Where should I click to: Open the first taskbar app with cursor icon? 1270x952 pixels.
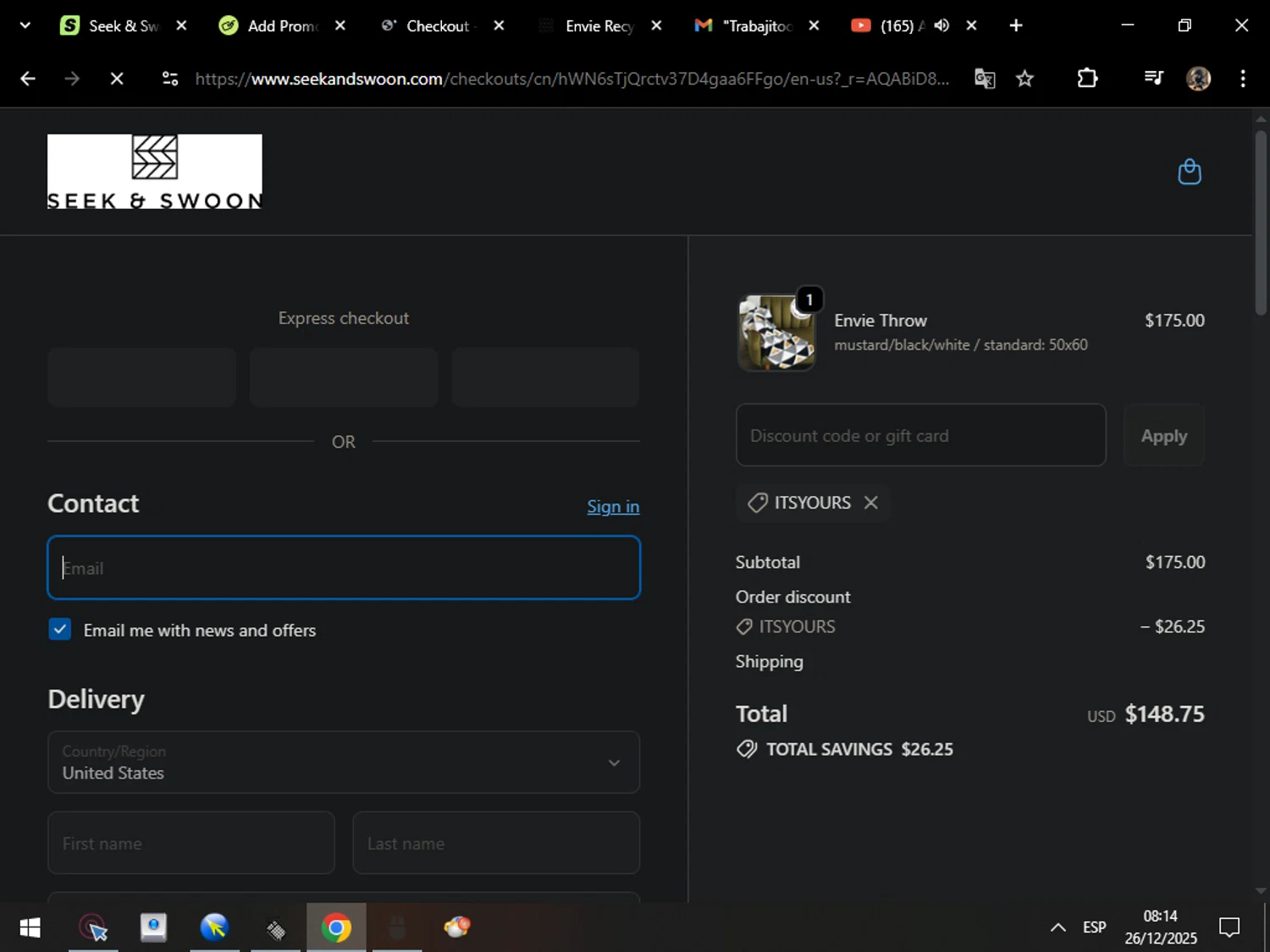[x=93, y=928]
